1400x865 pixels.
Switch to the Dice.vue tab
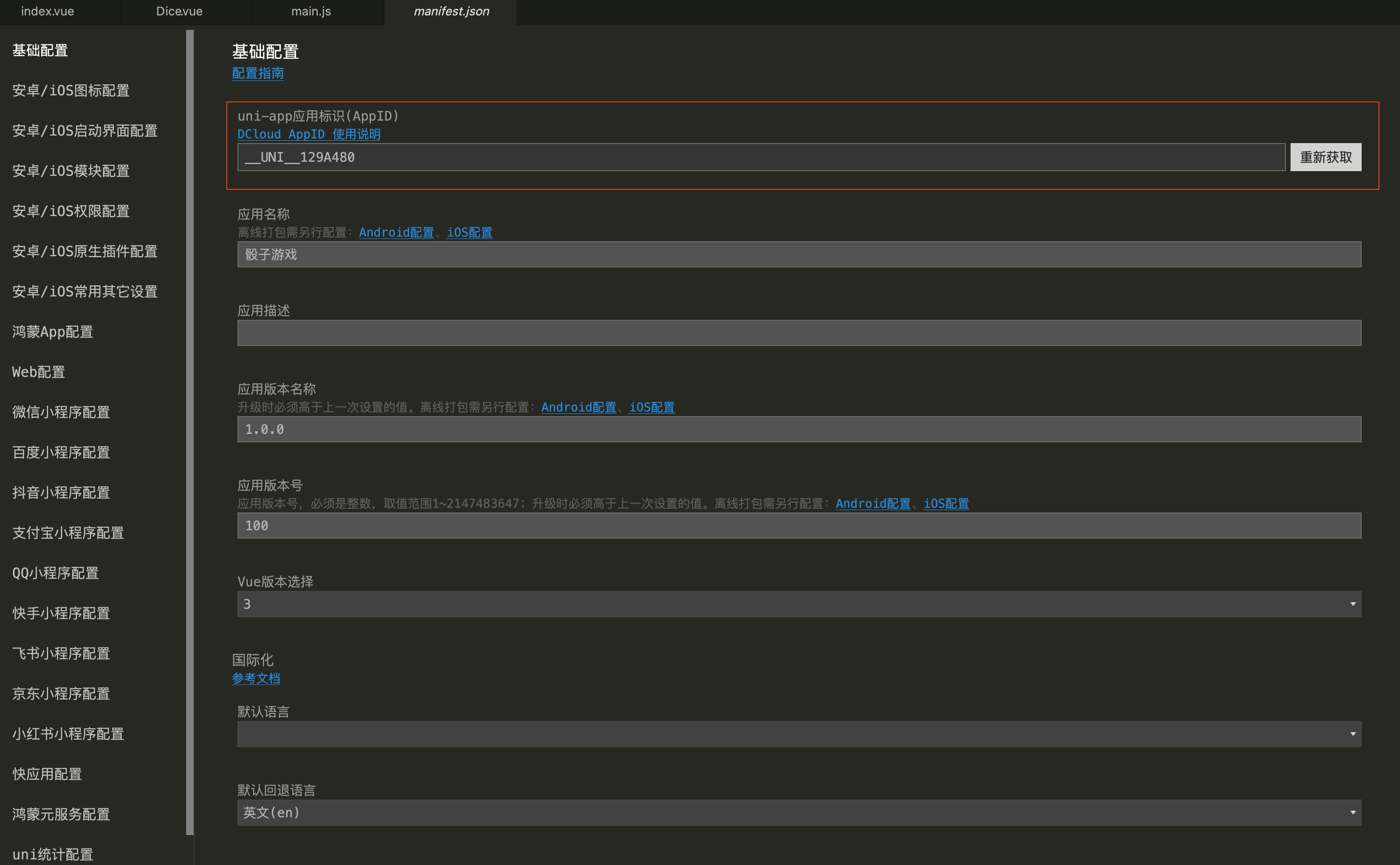pos(179,11)
